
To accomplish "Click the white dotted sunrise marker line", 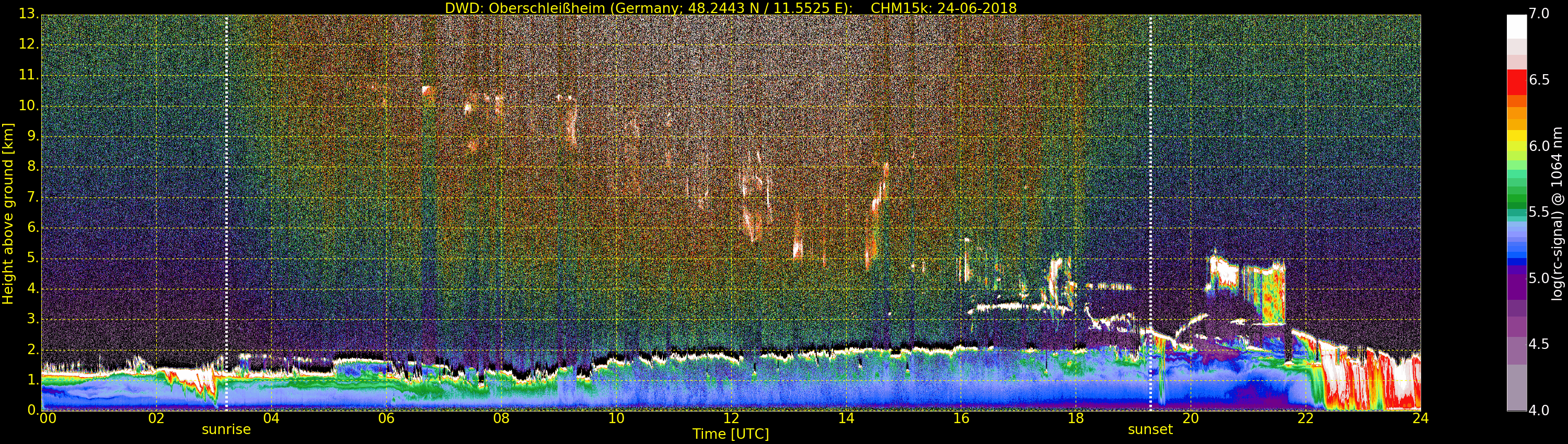I will click(226, 212).
